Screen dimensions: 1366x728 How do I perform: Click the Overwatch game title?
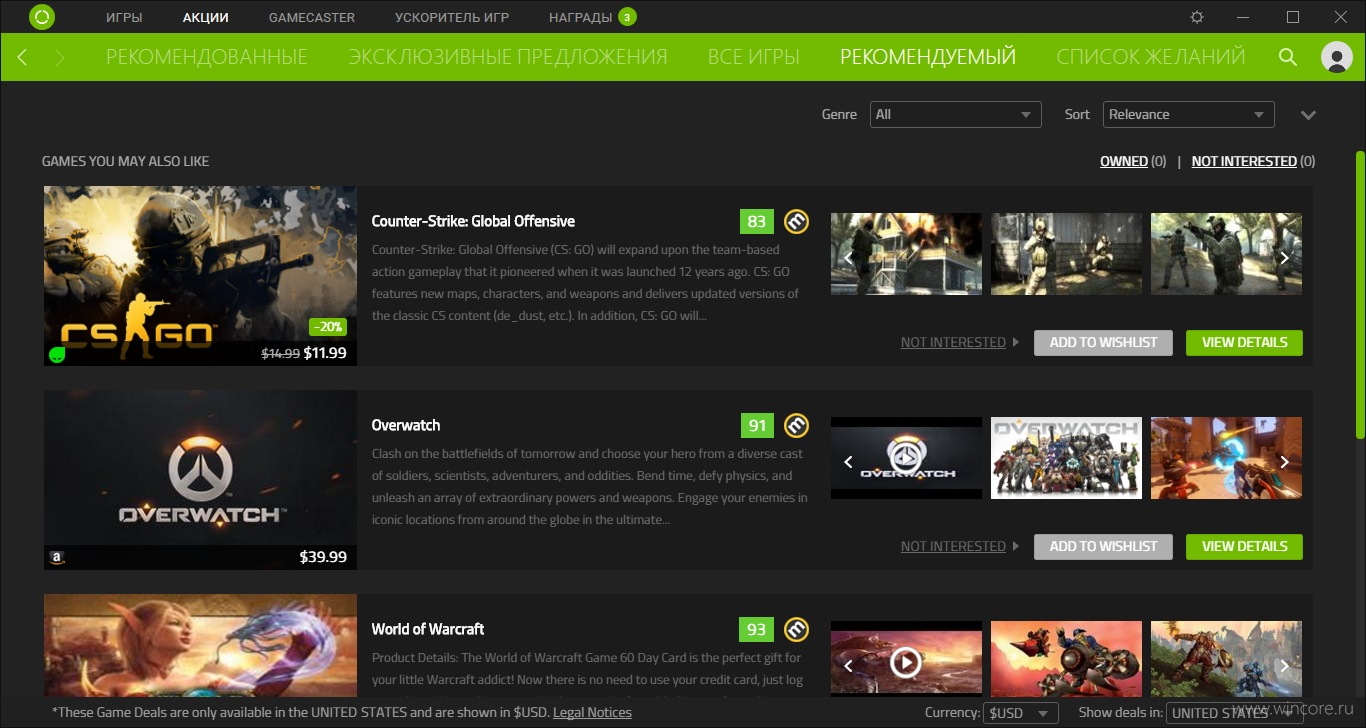(406, 425)
